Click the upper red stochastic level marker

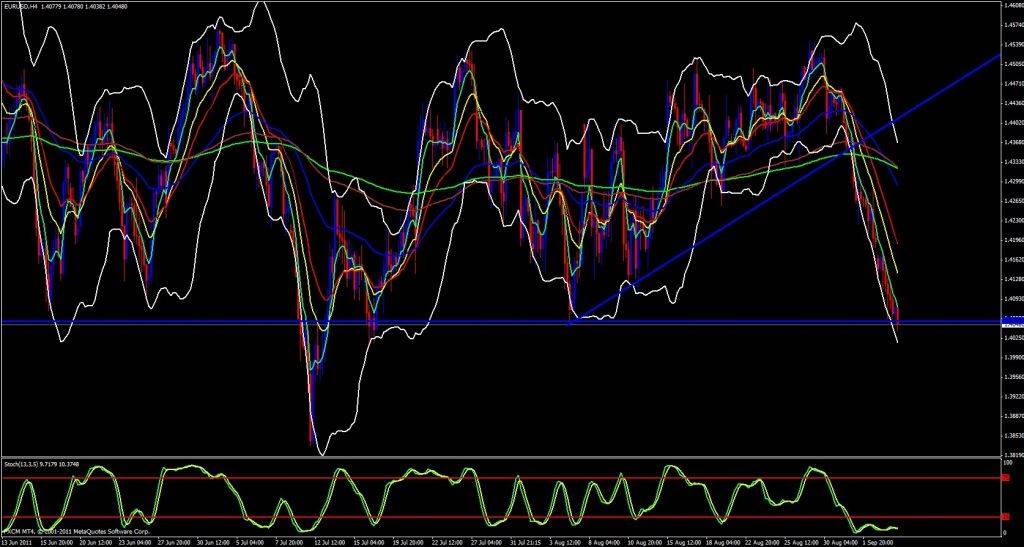[x=1006, y=478]
